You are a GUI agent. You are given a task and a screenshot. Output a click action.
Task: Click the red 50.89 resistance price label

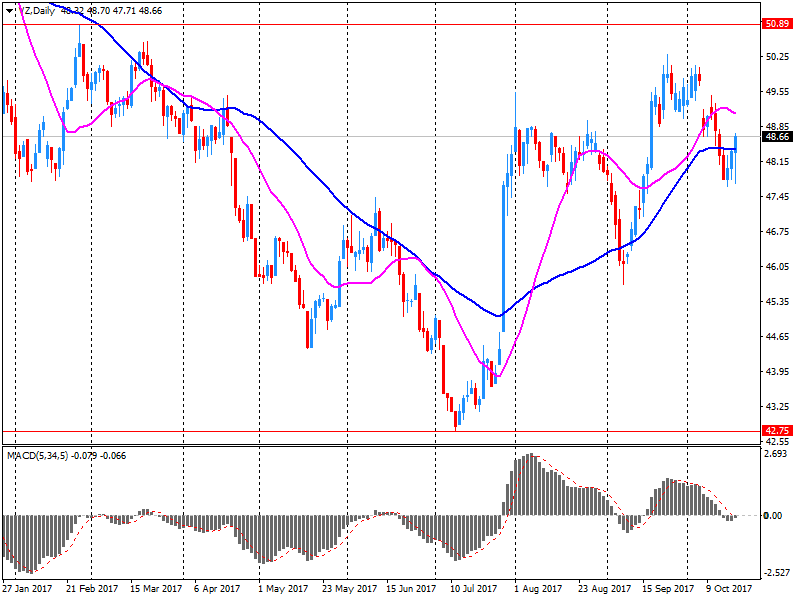778,24
